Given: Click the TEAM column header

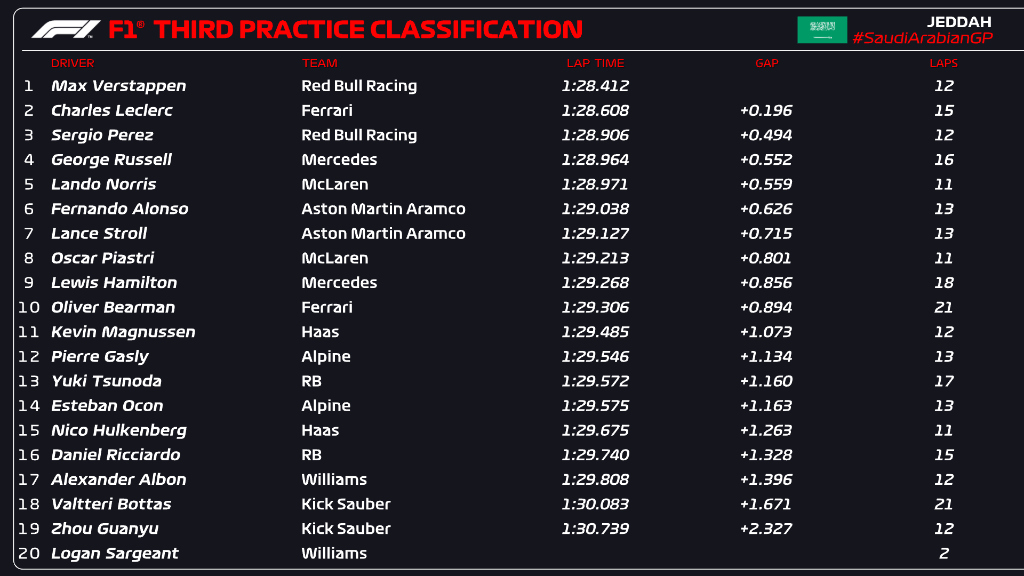Looking at the screenshot, I should click(320, 63).
